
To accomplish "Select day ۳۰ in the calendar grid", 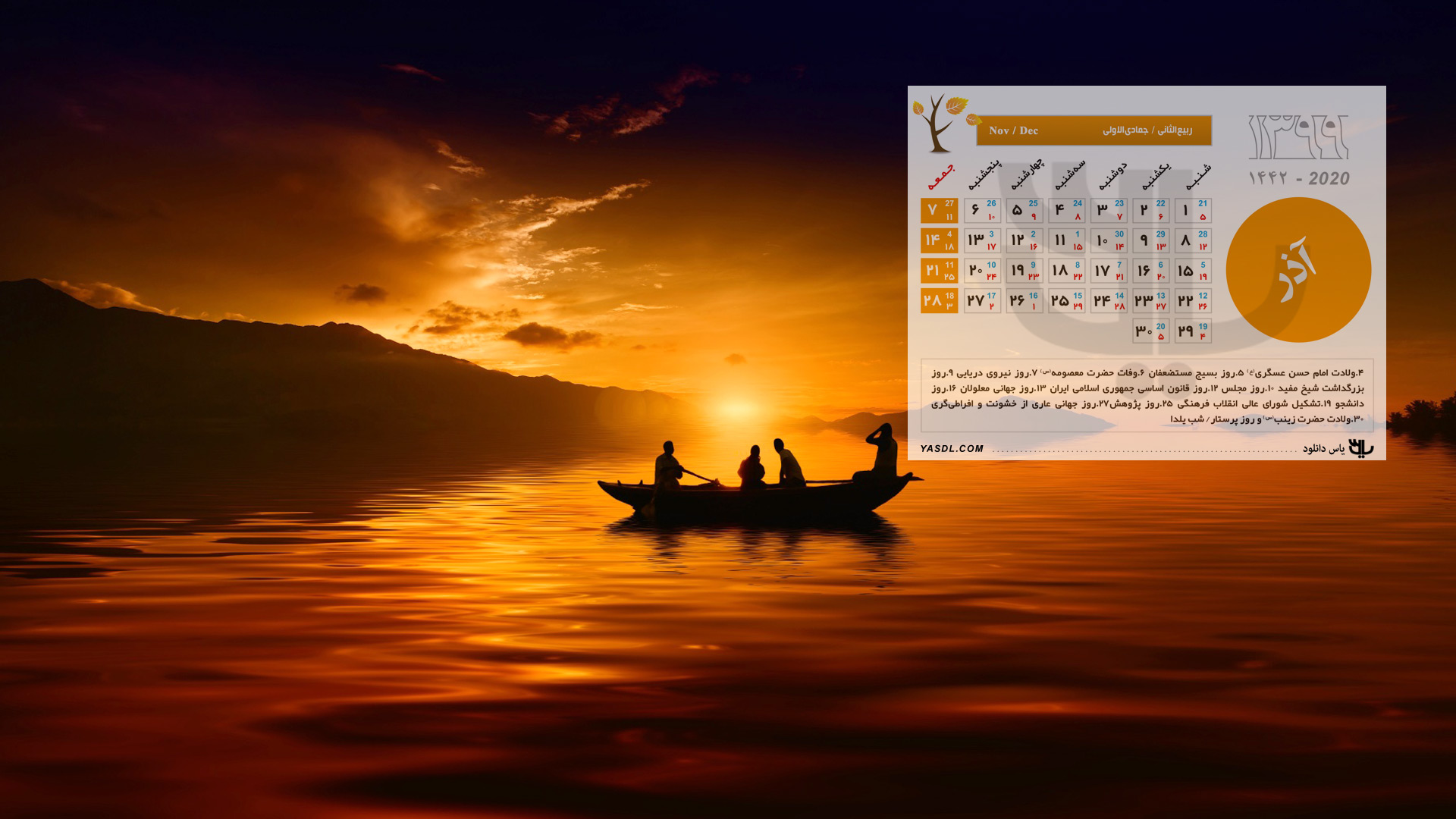I will pyautogui.click(x=1151, y=331).
